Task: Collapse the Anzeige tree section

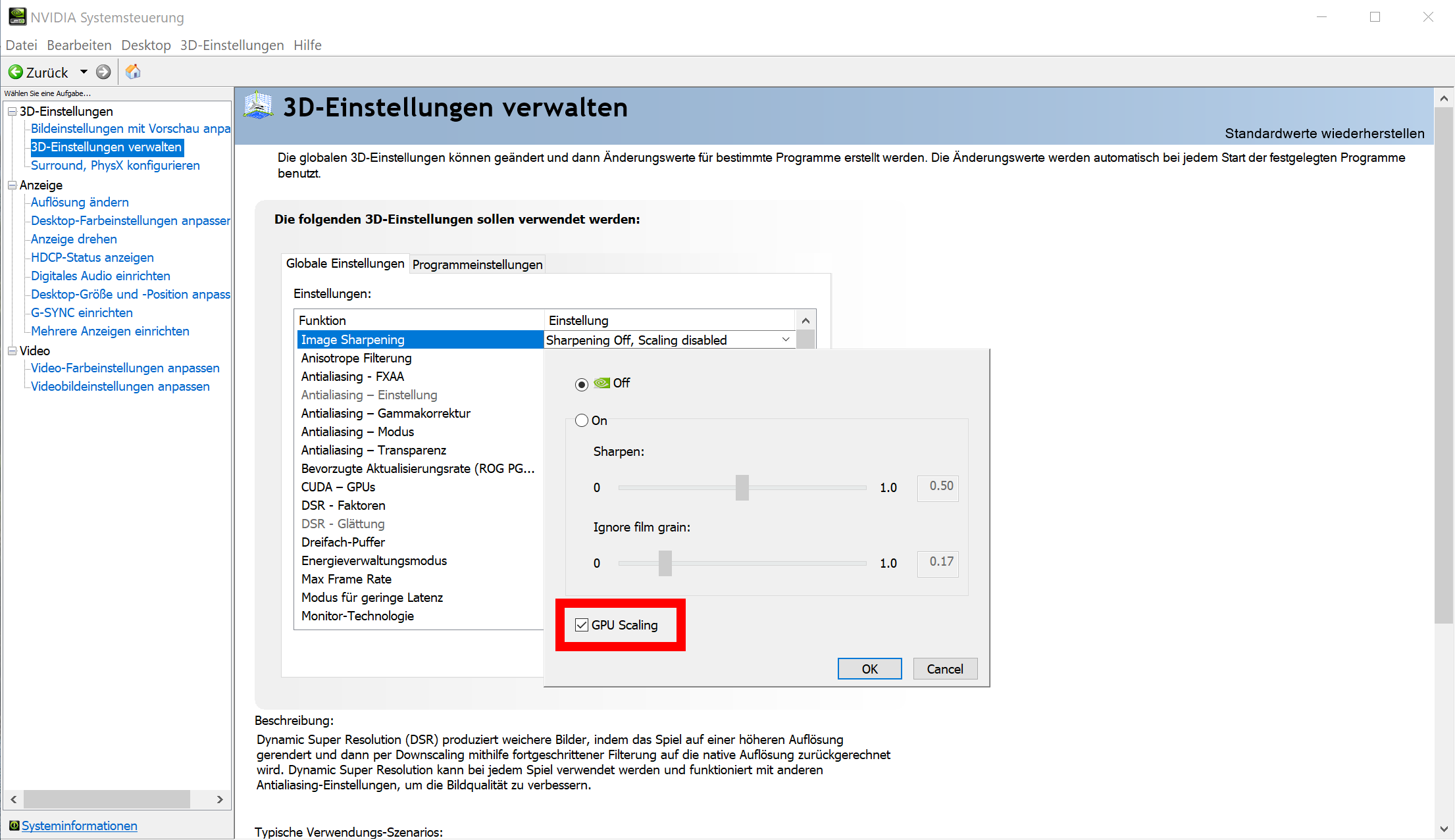Action: [x=12, y=185]
